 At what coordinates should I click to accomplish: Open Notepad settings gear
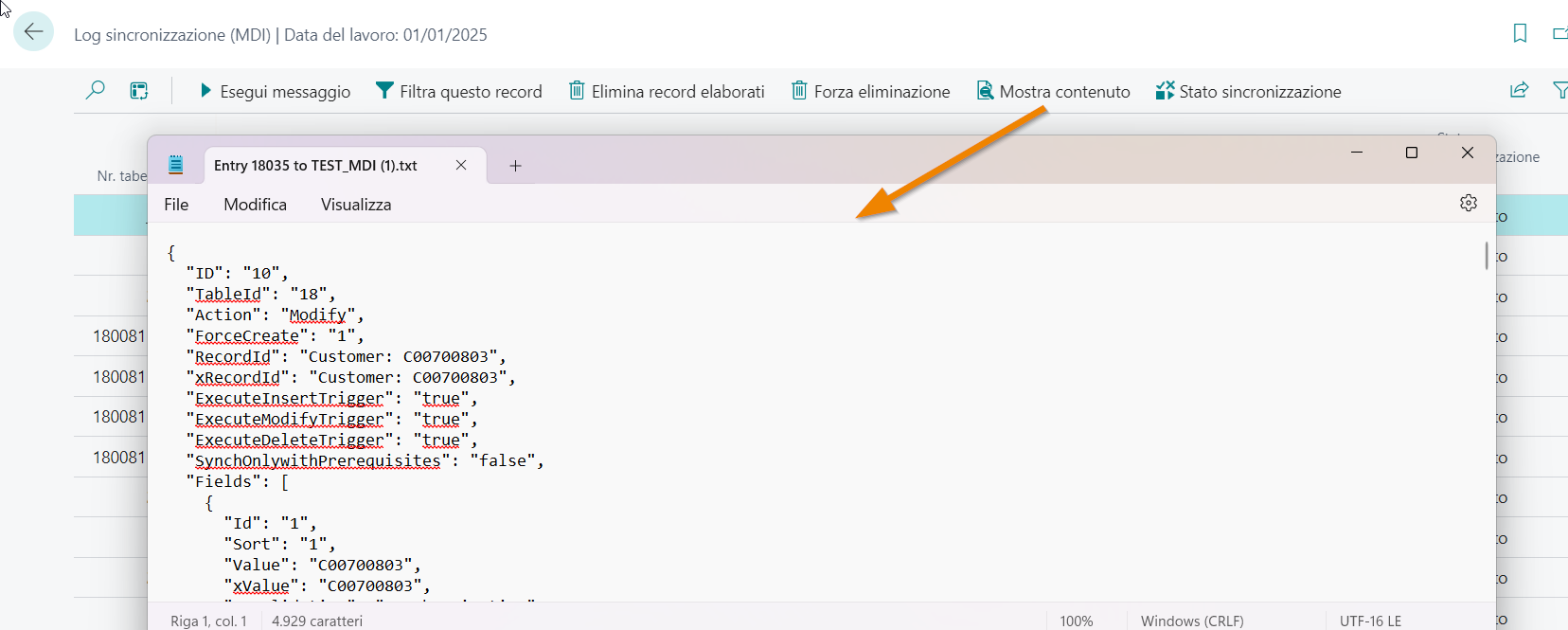(x=1469, y=203)
